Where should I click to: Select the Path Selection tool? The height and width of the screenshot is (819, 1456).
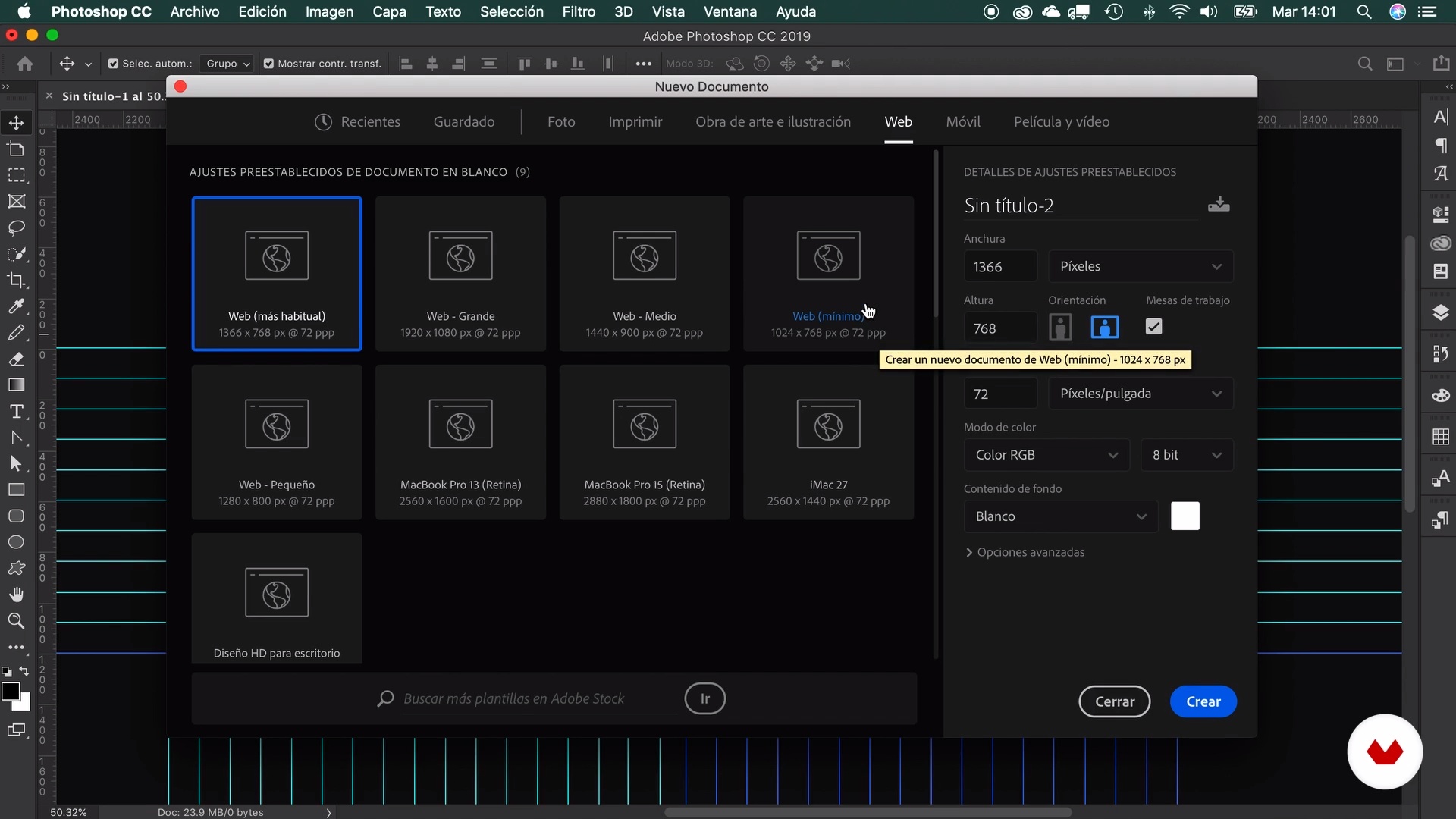pyautogui.click(x=16, y=463)
